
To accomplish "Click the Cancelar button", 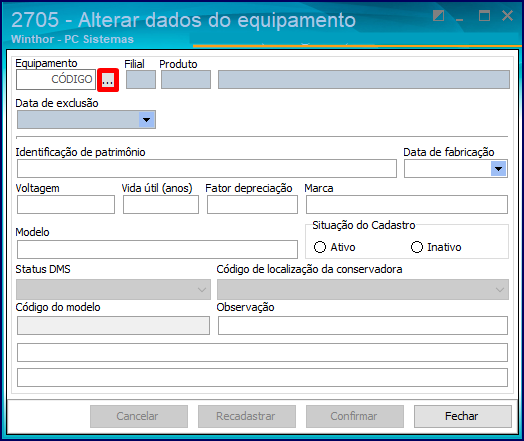I will pos(139,416).
